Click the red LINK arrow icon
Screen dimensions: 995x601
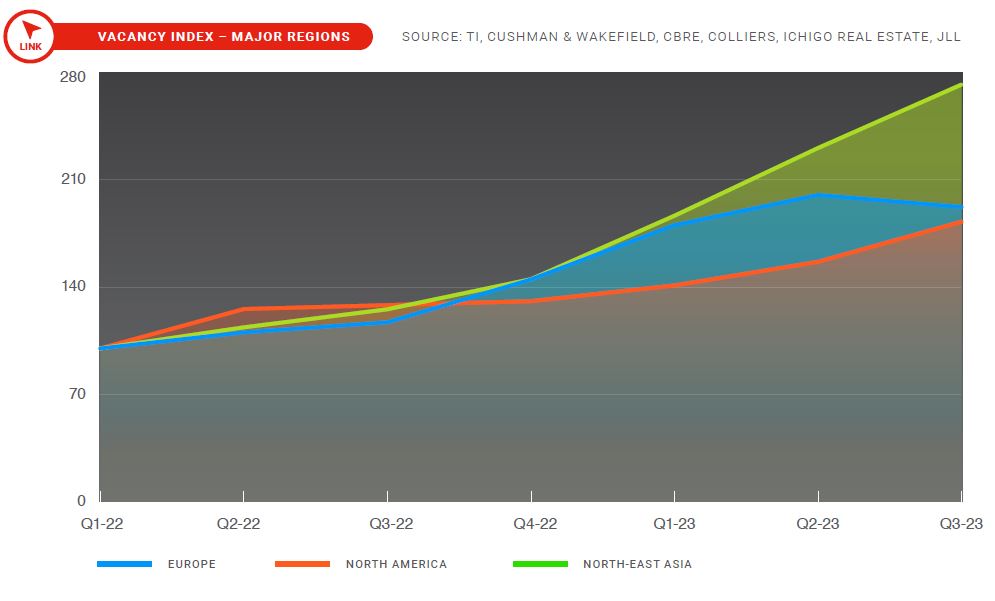(x=30, y=36)
